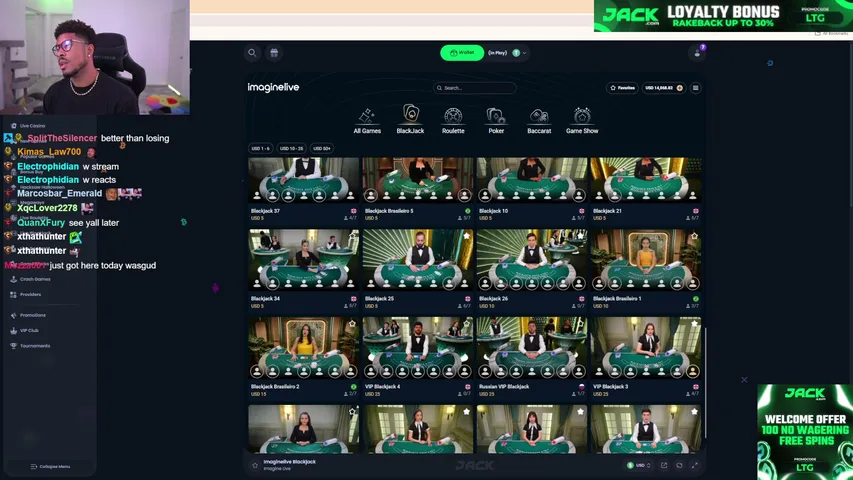Click the green Wallet button
The height and width of the screenshot is (480, 853).
[x=462, y=53]
